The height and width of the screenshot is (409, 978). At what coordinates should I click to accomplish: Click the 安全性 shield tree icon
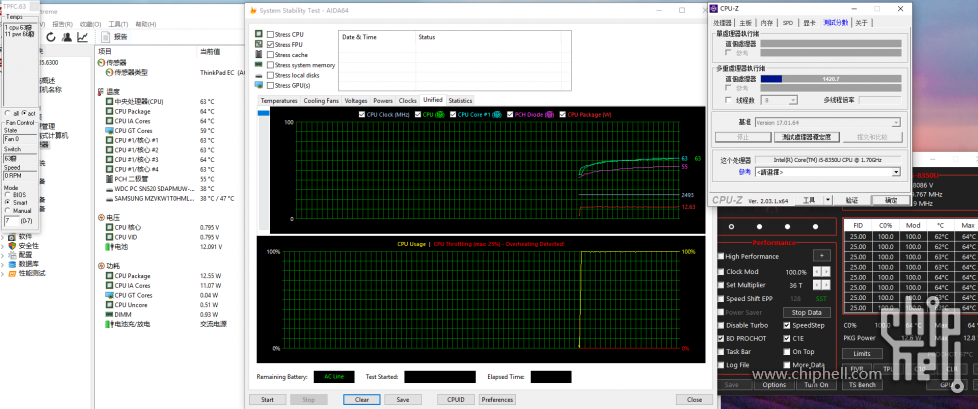(12, 246)
